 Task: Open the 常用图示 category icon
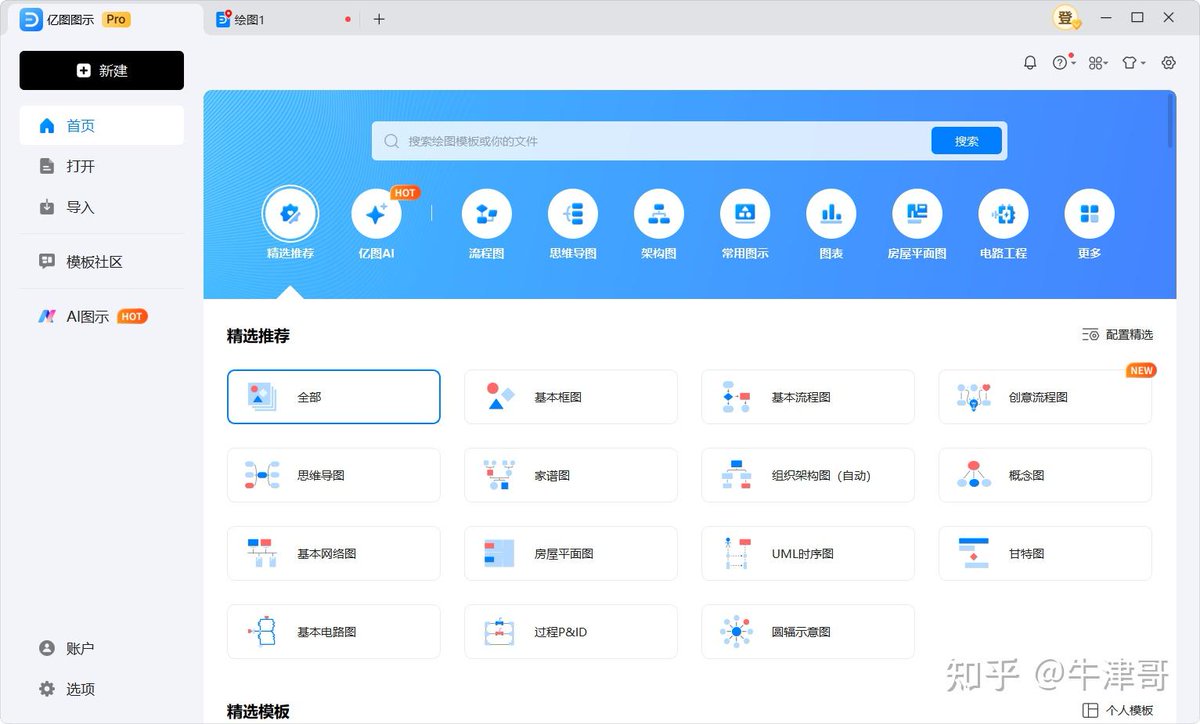click(745, 214)
